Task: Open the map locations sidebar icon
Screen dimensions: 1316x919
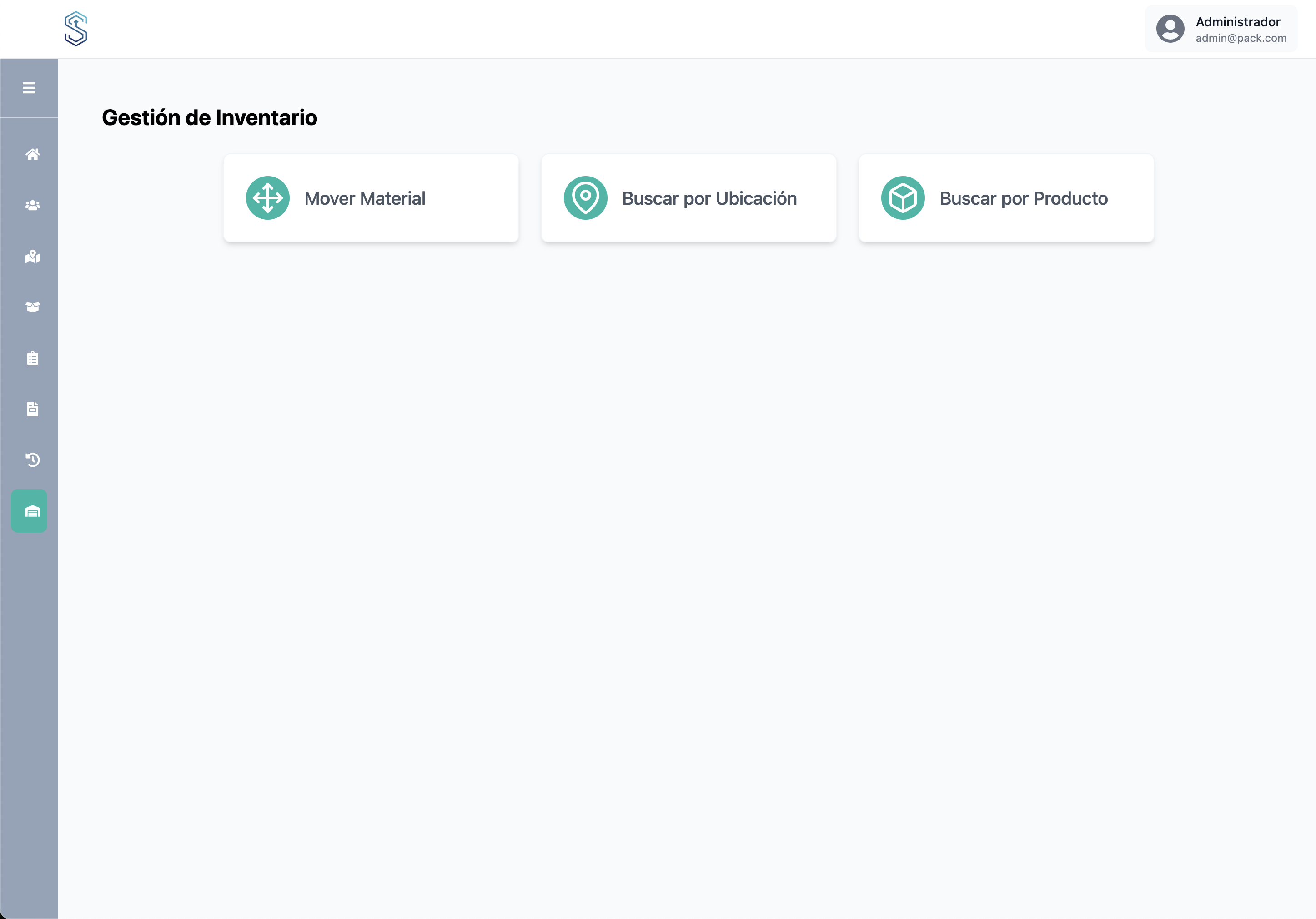Action: 33,256
